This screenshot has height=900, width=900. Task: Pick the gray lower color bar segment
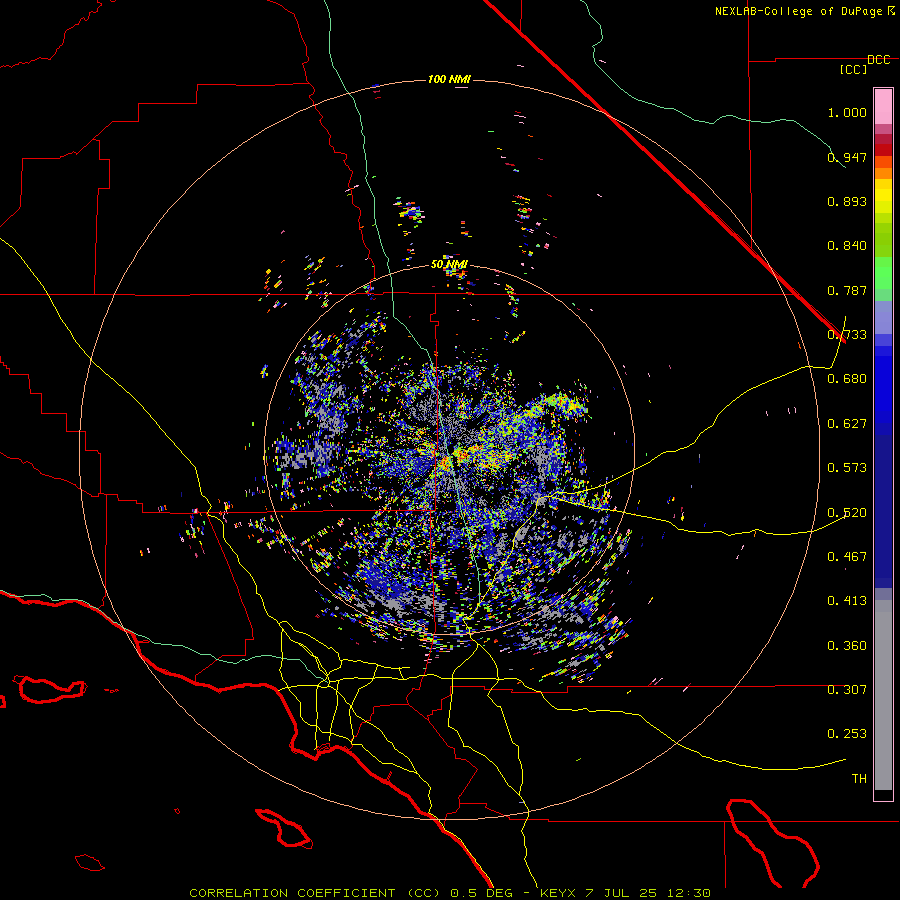(883, 695)
